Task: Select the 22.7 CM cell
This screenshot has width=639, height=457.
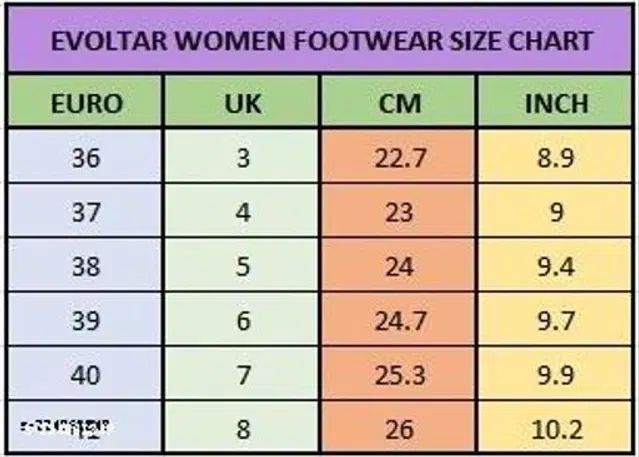Action: tap(400, 157)
